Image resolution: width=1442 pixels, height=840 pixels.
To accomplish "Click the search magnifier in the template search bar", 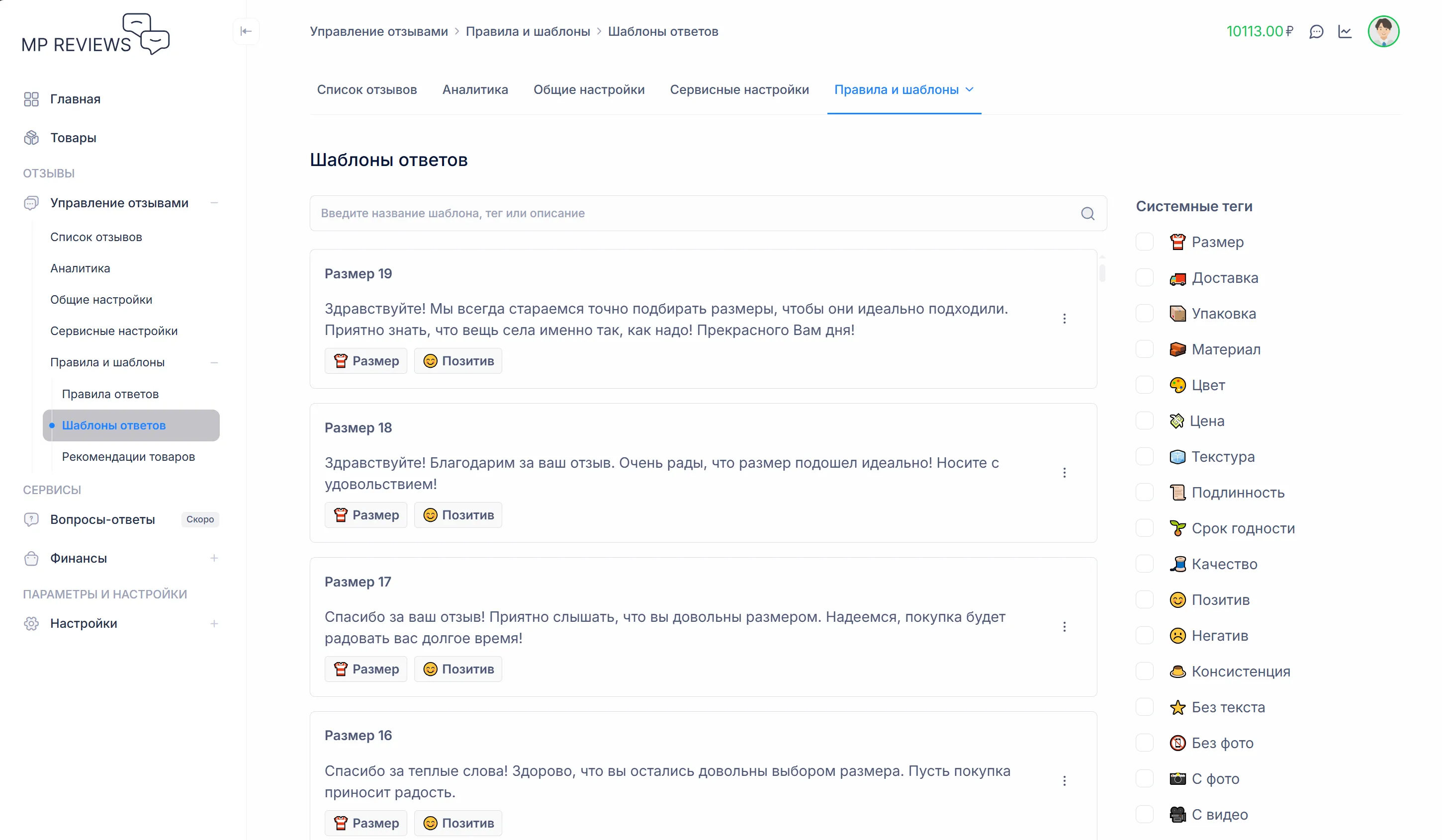I will (x=1088, y=213).
